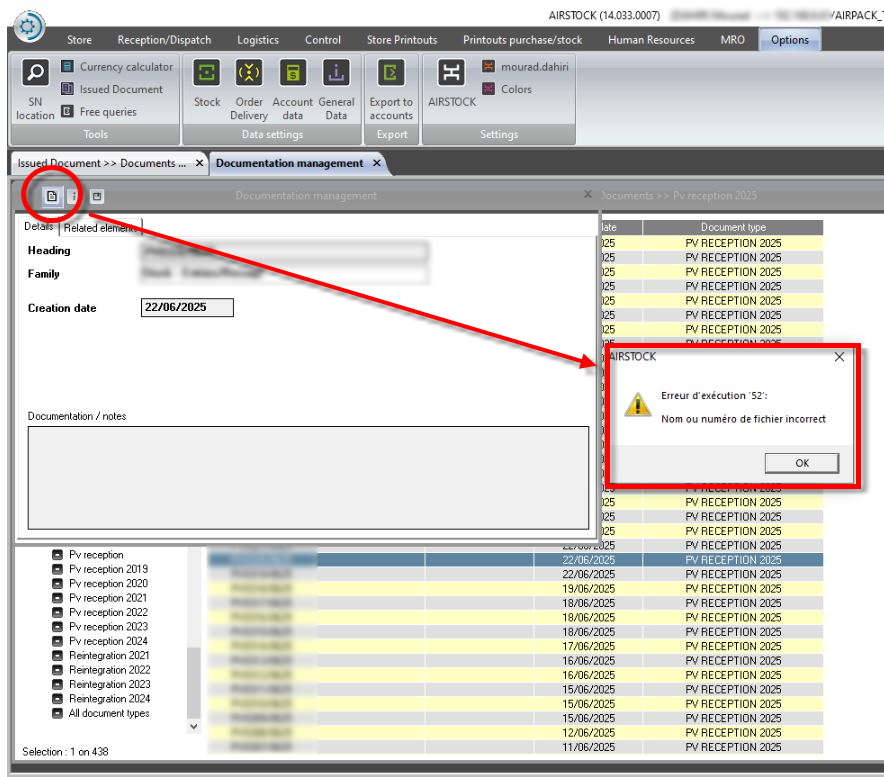Click Free queries in Tools group
Screen dimensions: 884x777
point(107,112)
